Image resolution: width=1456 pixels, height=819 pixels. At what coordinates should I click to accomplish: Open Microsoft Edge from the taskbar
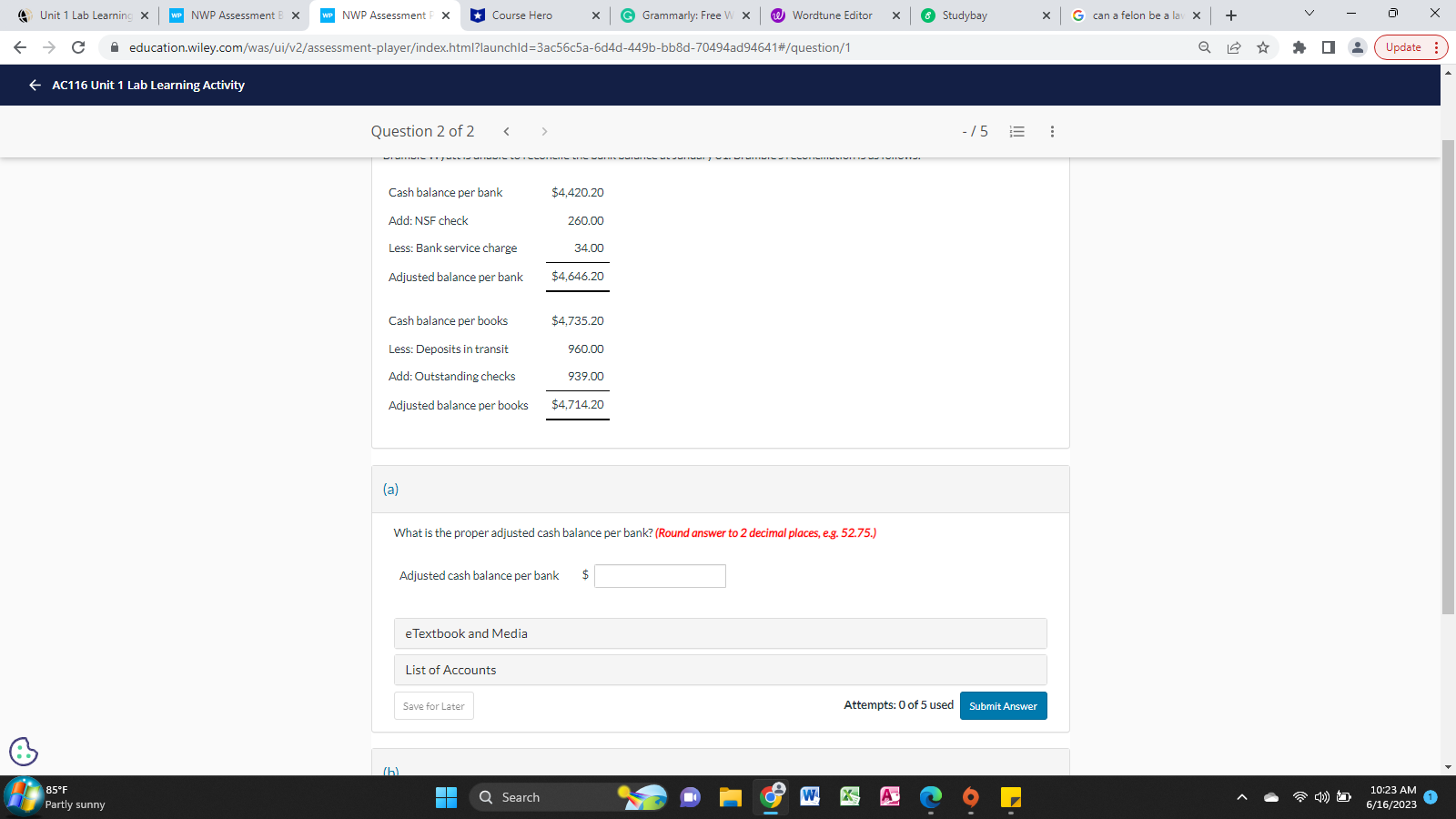[x=930, y=797]
